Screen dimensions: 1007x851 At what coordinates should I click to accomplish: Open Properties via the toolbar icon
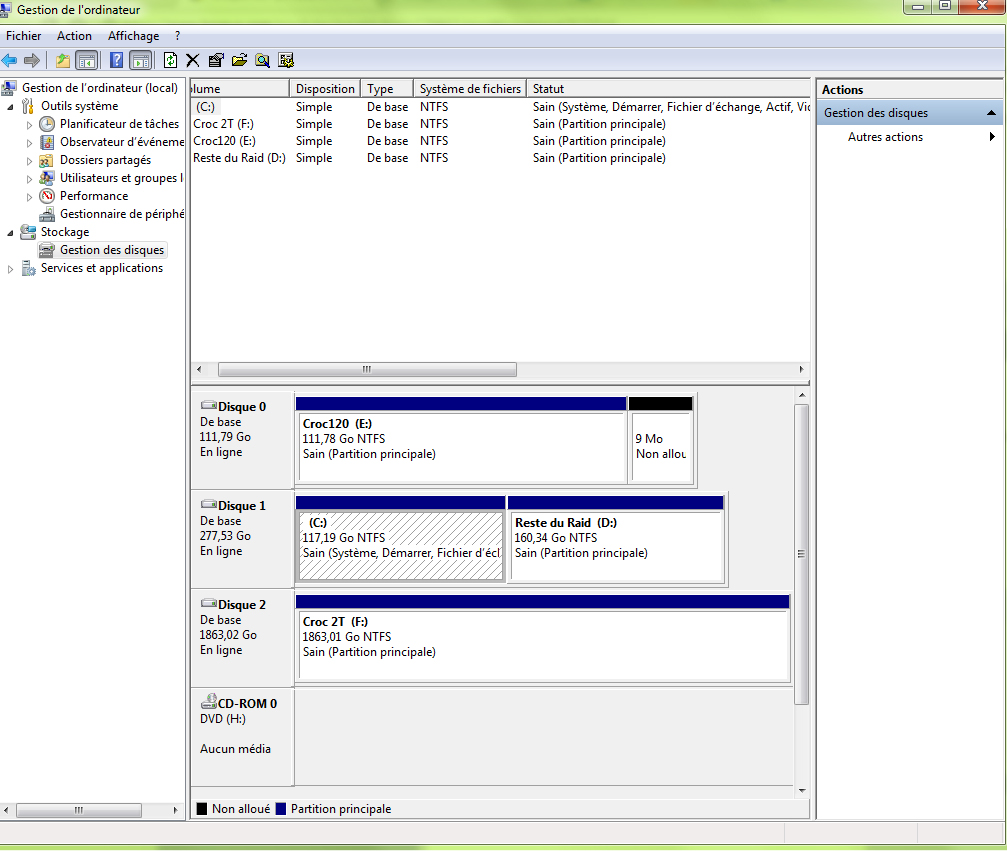click(216, 60)
